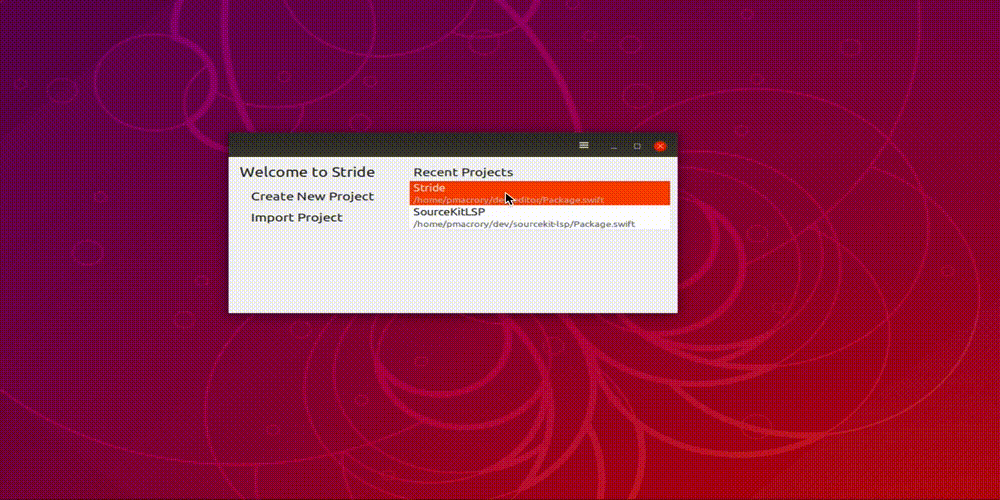This screenshot has height=500, width=1000.
Task: Close the Stride welcome window
Action: coord(660,146)
